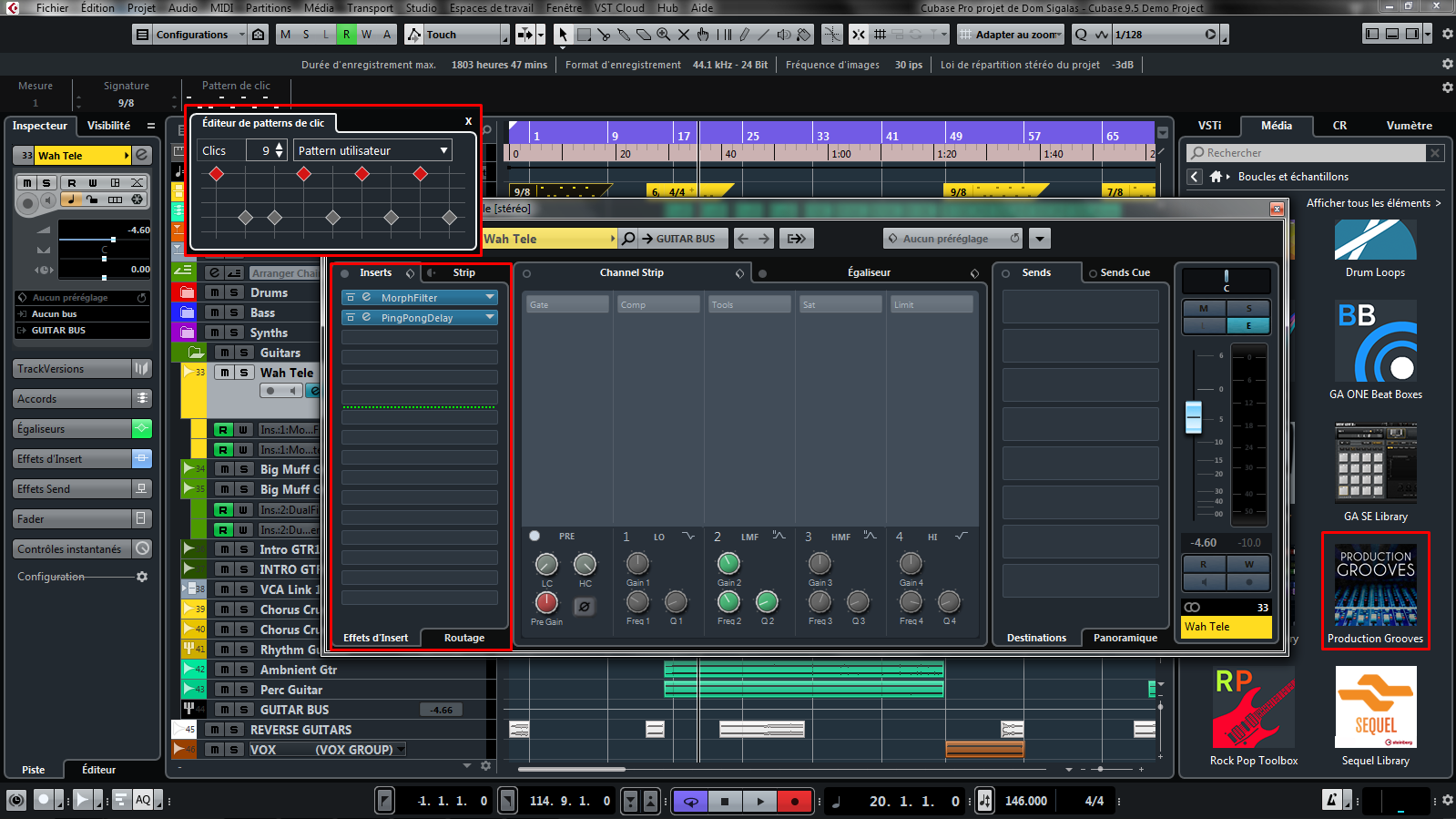Switch to the Visibilité tab
Screen dimensions: 1456x819
(108, 126)
